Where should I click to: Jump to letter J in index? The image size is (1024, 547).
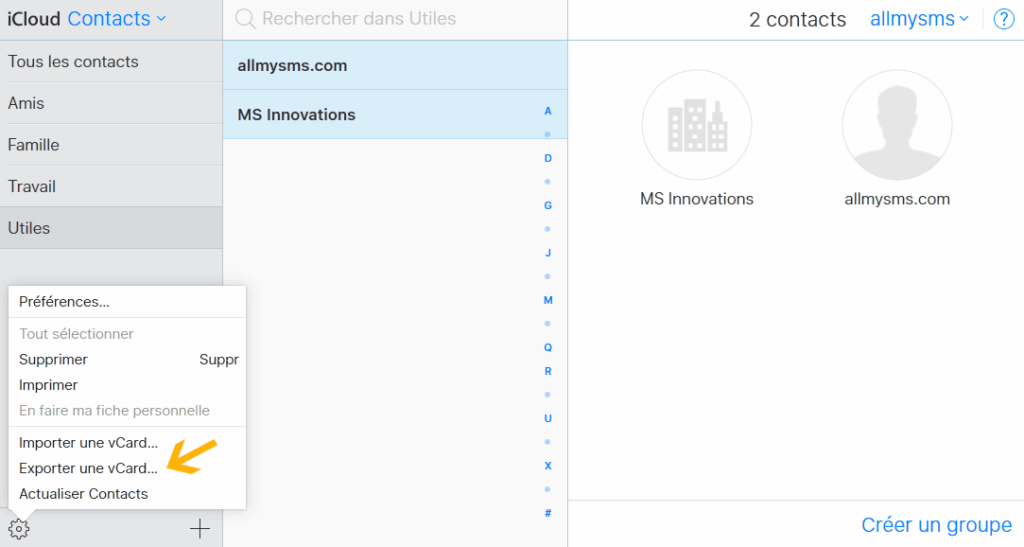[x=548, y=253]
